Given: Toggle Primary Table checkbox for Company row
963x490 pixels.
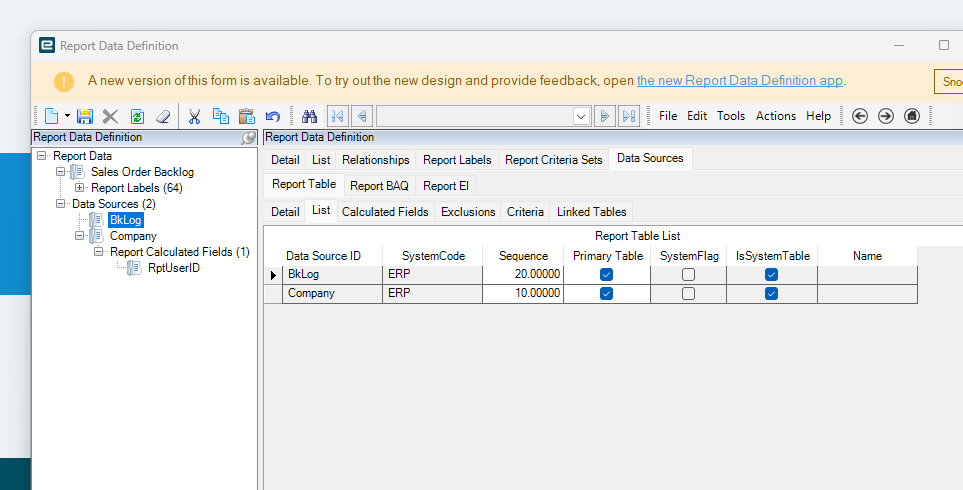Looking at the screenshot, I should pos(606,294).
